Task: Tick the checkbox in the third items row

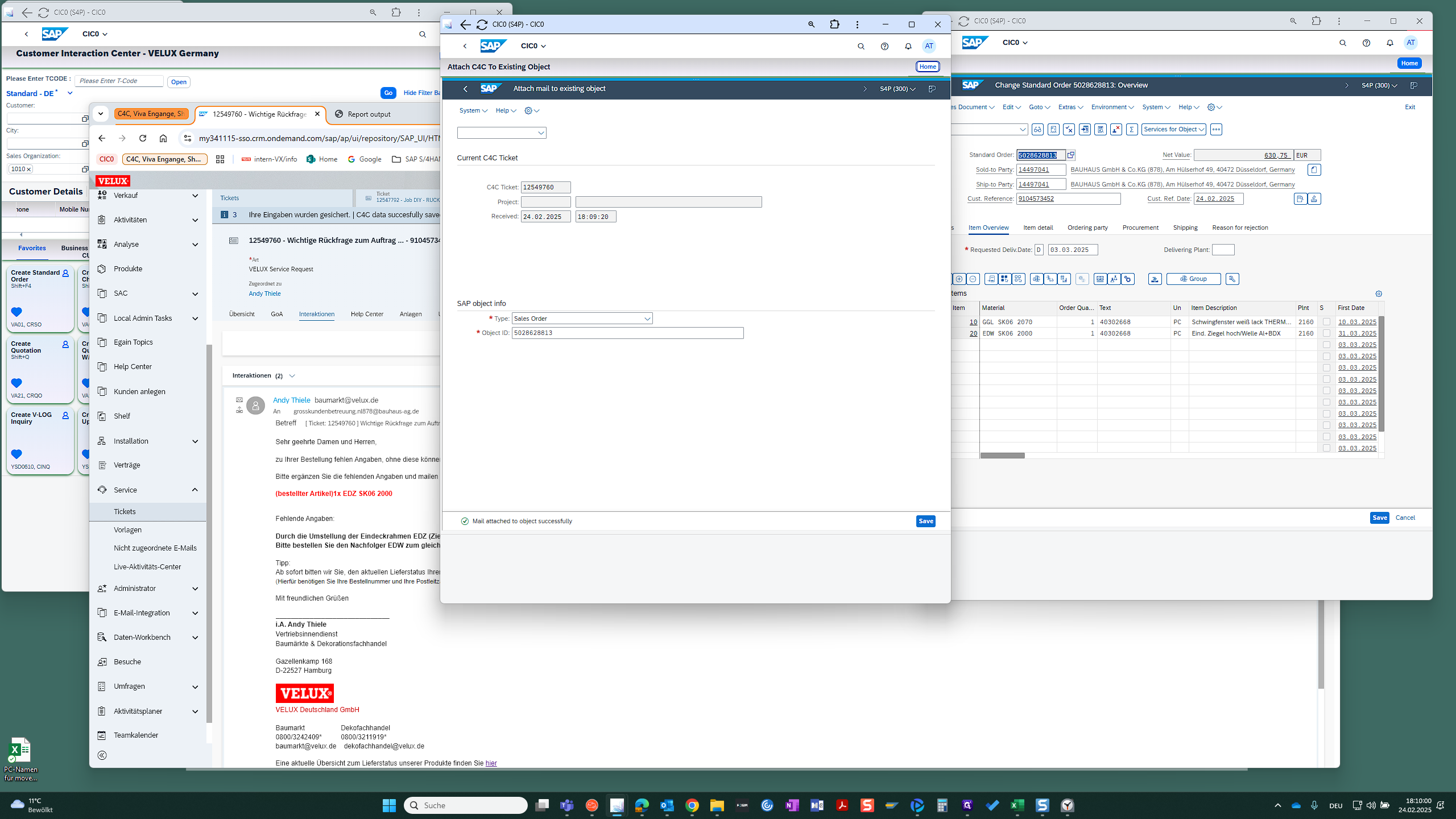Action: tap(1326, 345)
